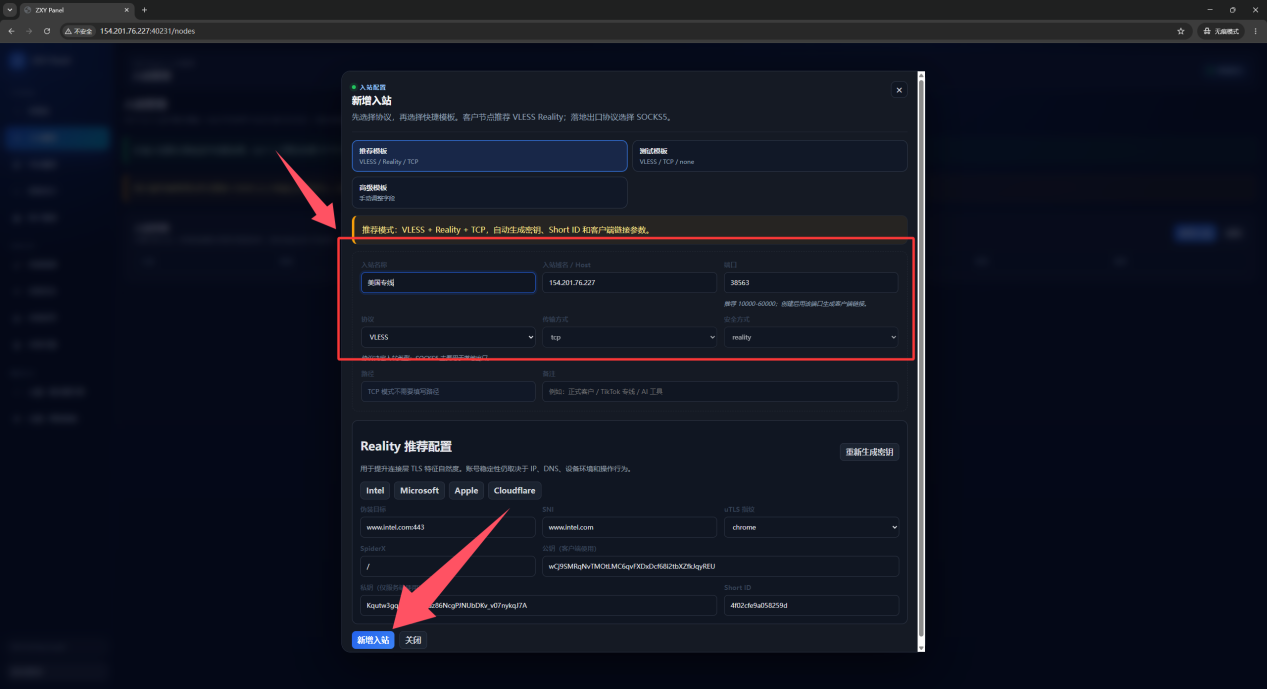Open the security dropdown set to reality
This screenshot has height=689, width=1267.
click(x=811, y=337)
